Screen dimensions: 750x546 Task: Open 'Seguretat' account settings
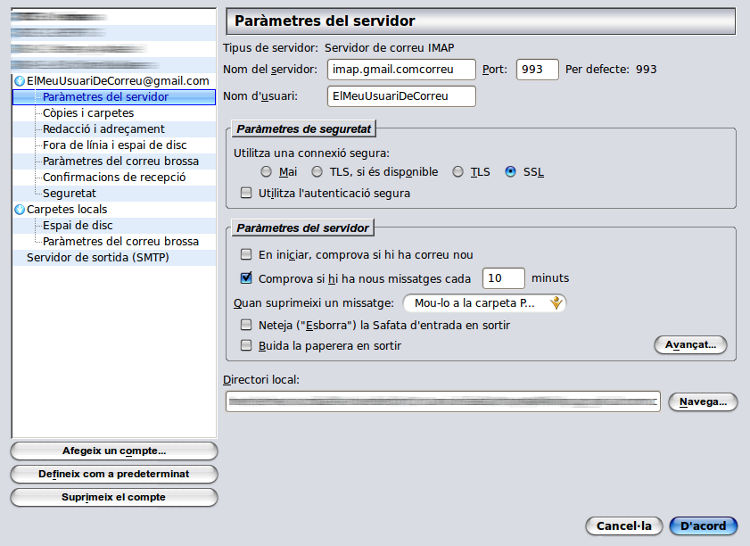tap(69, 193)
